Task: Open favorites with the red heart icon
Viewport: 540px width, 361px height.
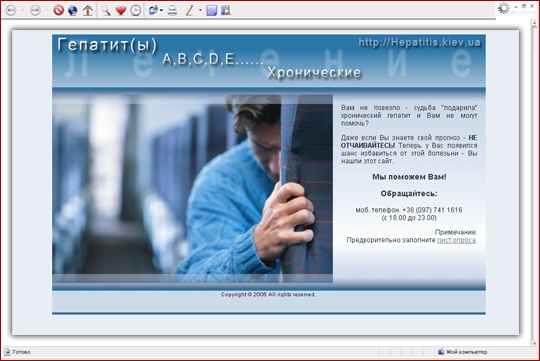Action: pyautogui.click(x=121, y=10)
